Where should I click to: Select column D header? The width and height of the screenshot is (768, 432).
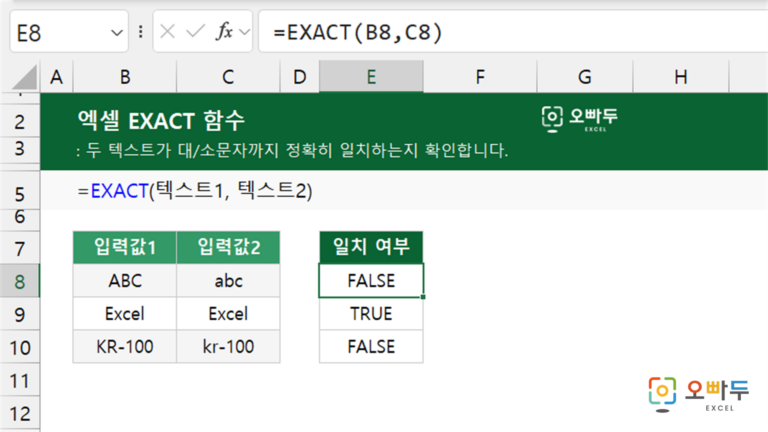(x=300, y=77)
